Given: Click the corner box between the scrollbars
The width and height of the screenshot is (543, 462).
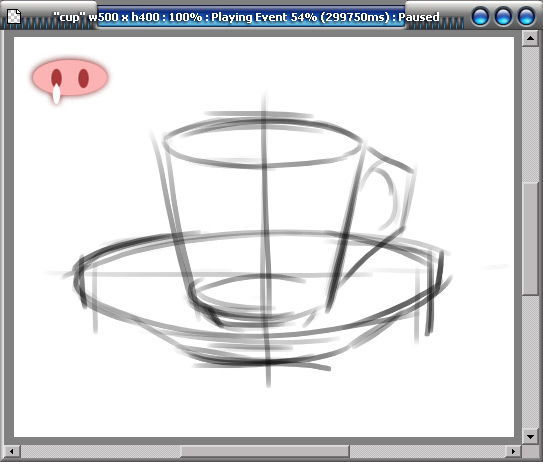Looking at the screenshot, I should pyautogui.click(x=530, y=451).
